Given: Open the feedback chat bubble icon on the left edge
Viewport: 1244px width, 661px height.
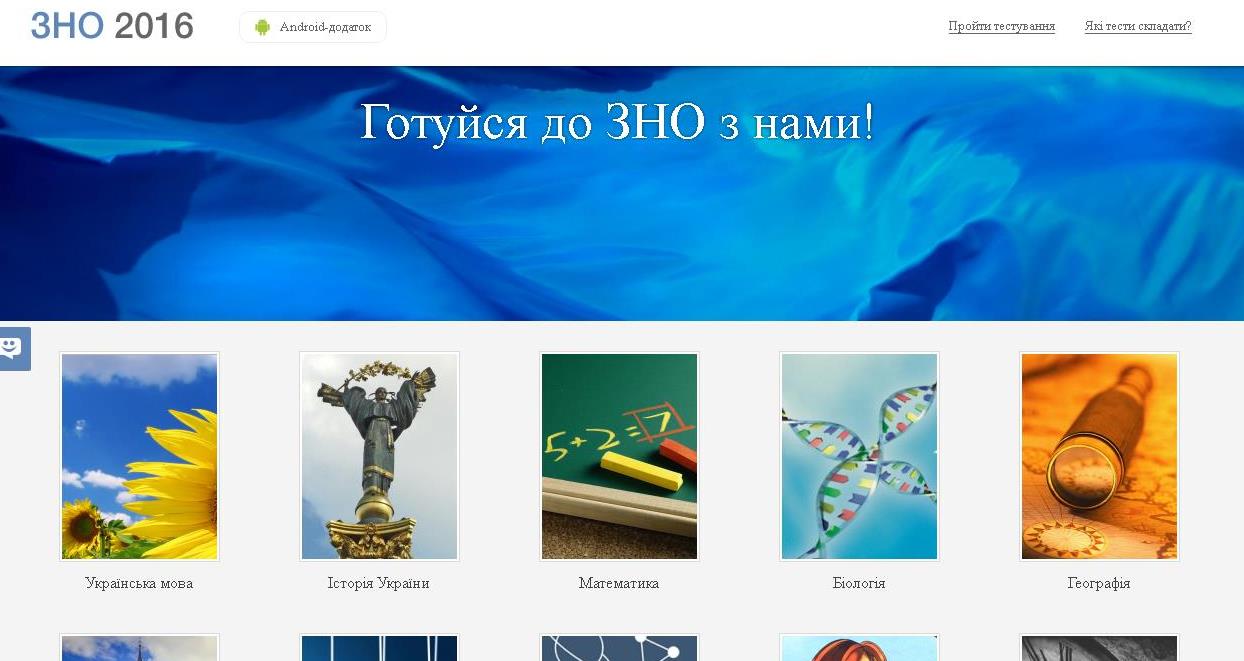Looking at the screenshot, I should [x=14, y=349].
